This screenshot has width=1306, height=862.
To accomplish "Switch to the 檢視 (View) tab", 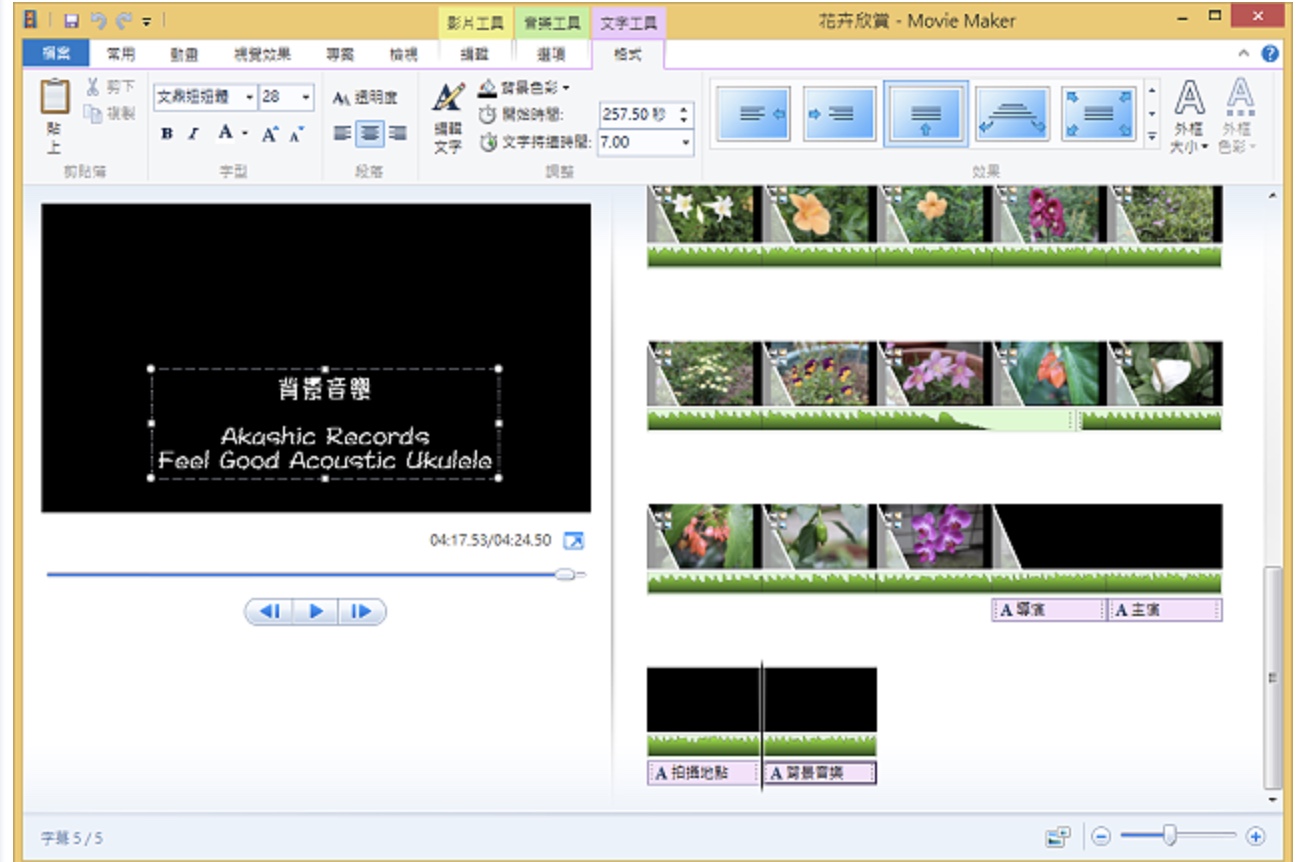I will (x=403, y=54).
